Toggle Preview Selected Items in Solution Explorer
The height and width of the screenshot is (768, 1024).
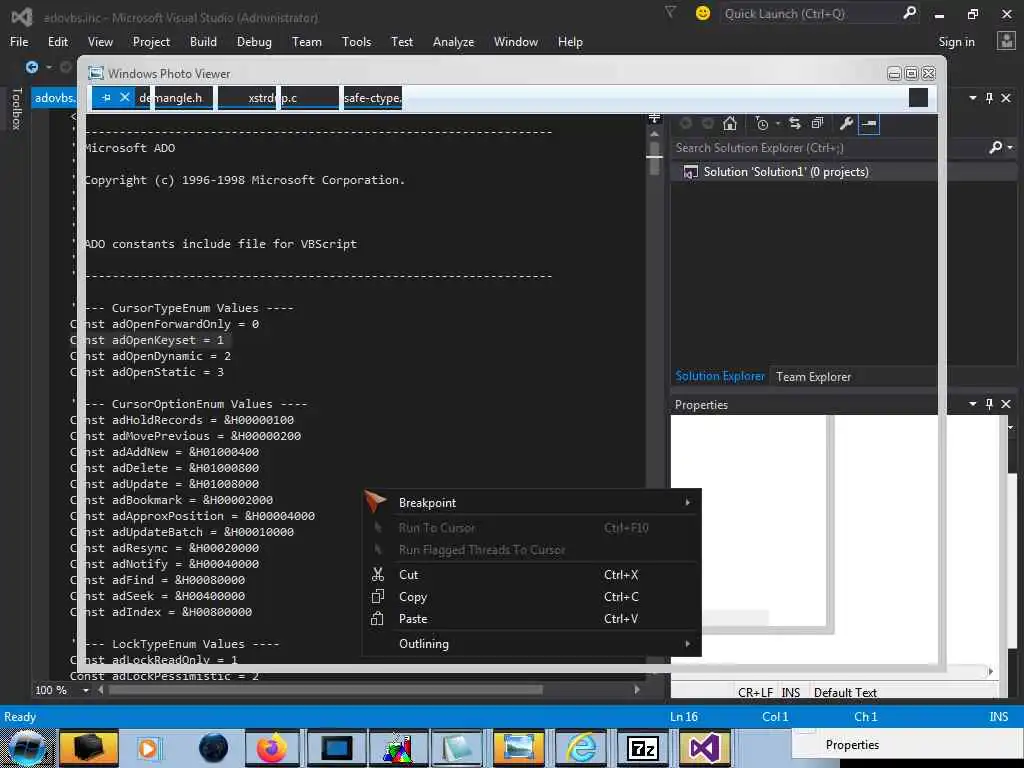coord(869,123)
